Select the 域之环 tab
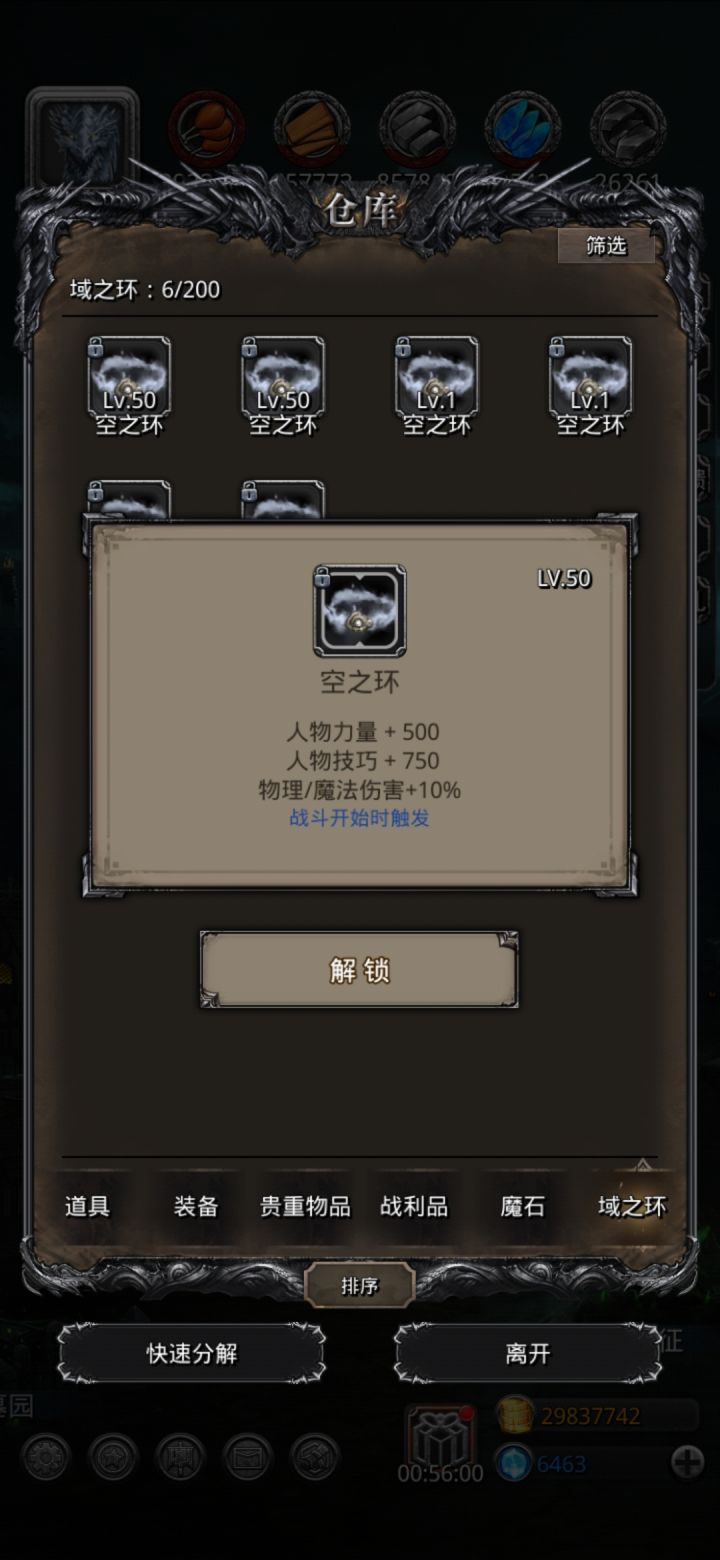The image size is (720, 1560). coord(632,1206)
